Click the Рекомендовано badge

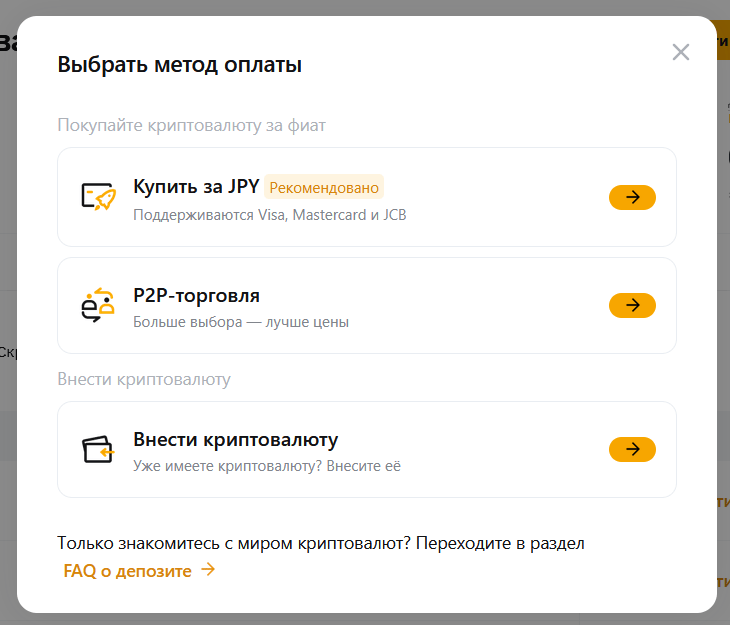click(324, 187)
